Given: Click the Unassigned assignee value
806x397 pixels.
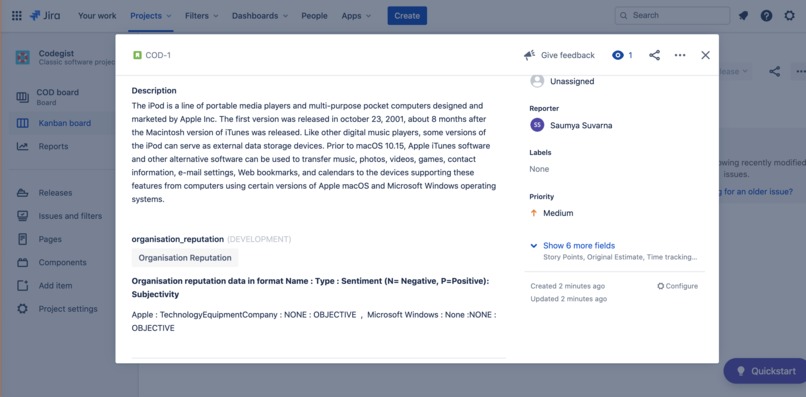Looking at the screenshot, I should pos(572,81).
